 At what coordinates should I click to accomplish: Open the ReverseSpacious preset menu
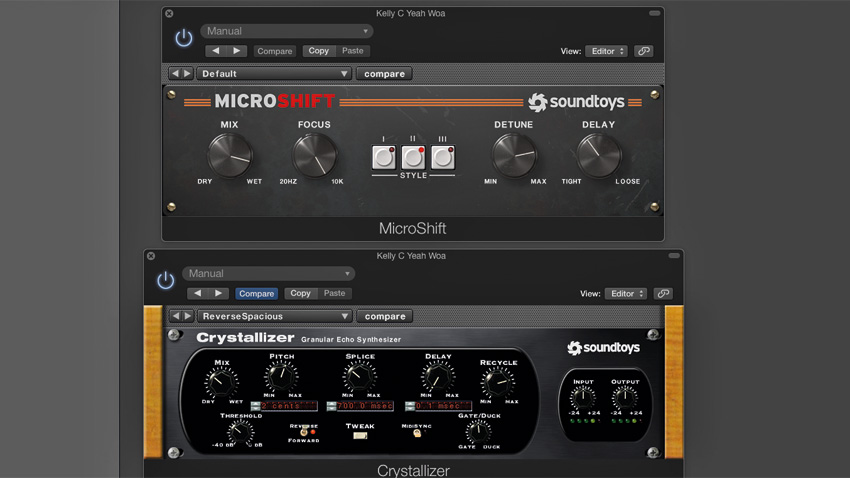coord(274,316)
